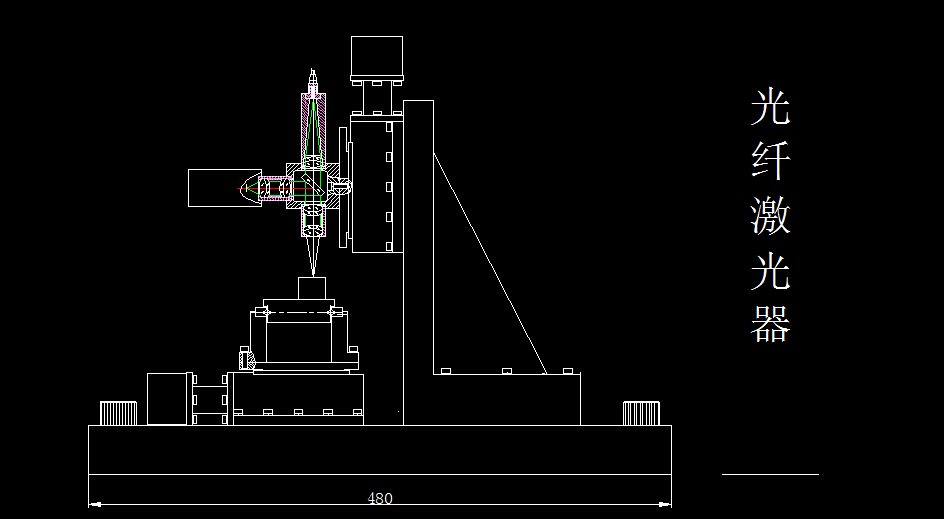
Task: Select the left knurled foot knob
Action: tap(119, 413)
